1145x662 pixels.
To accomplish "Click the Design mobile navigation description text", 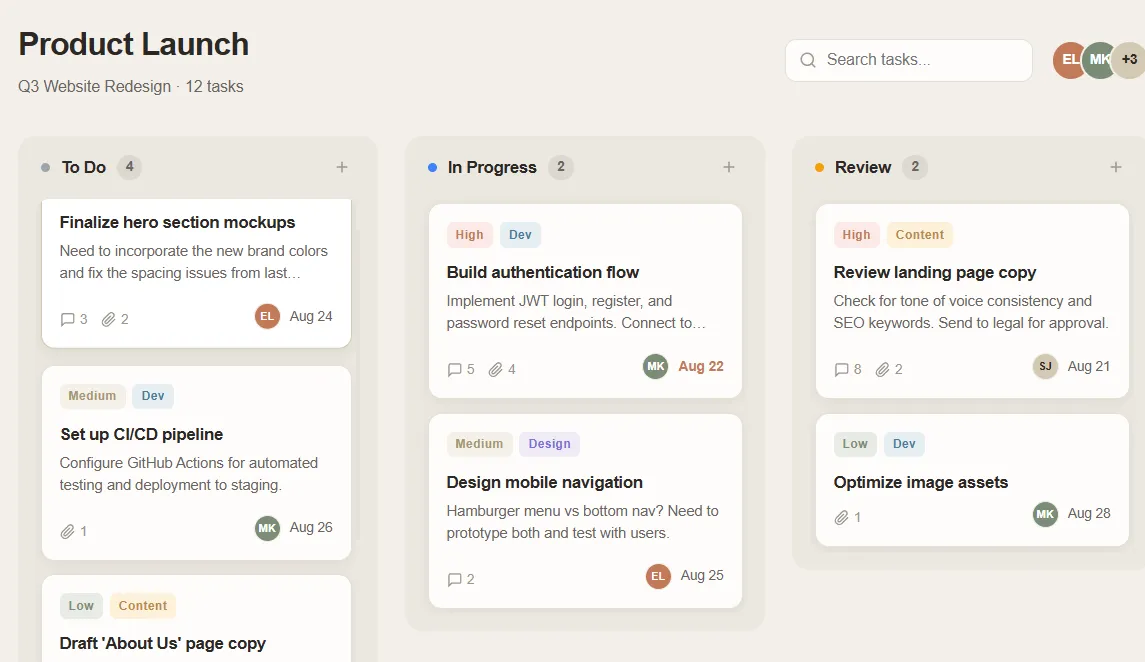I will click(583, 522).
